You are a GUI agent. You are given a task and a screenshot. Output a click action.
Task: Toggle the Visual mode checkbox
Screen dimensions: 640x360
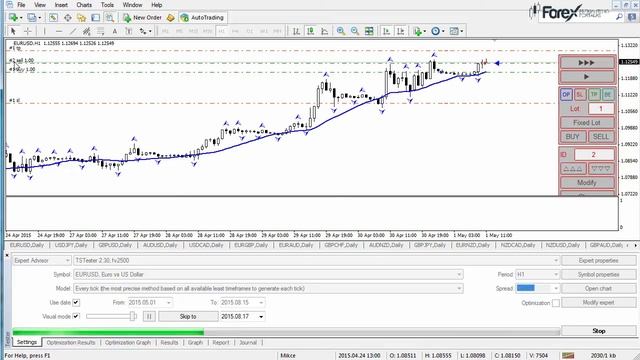pyautogui.click(x=76, y=316)
